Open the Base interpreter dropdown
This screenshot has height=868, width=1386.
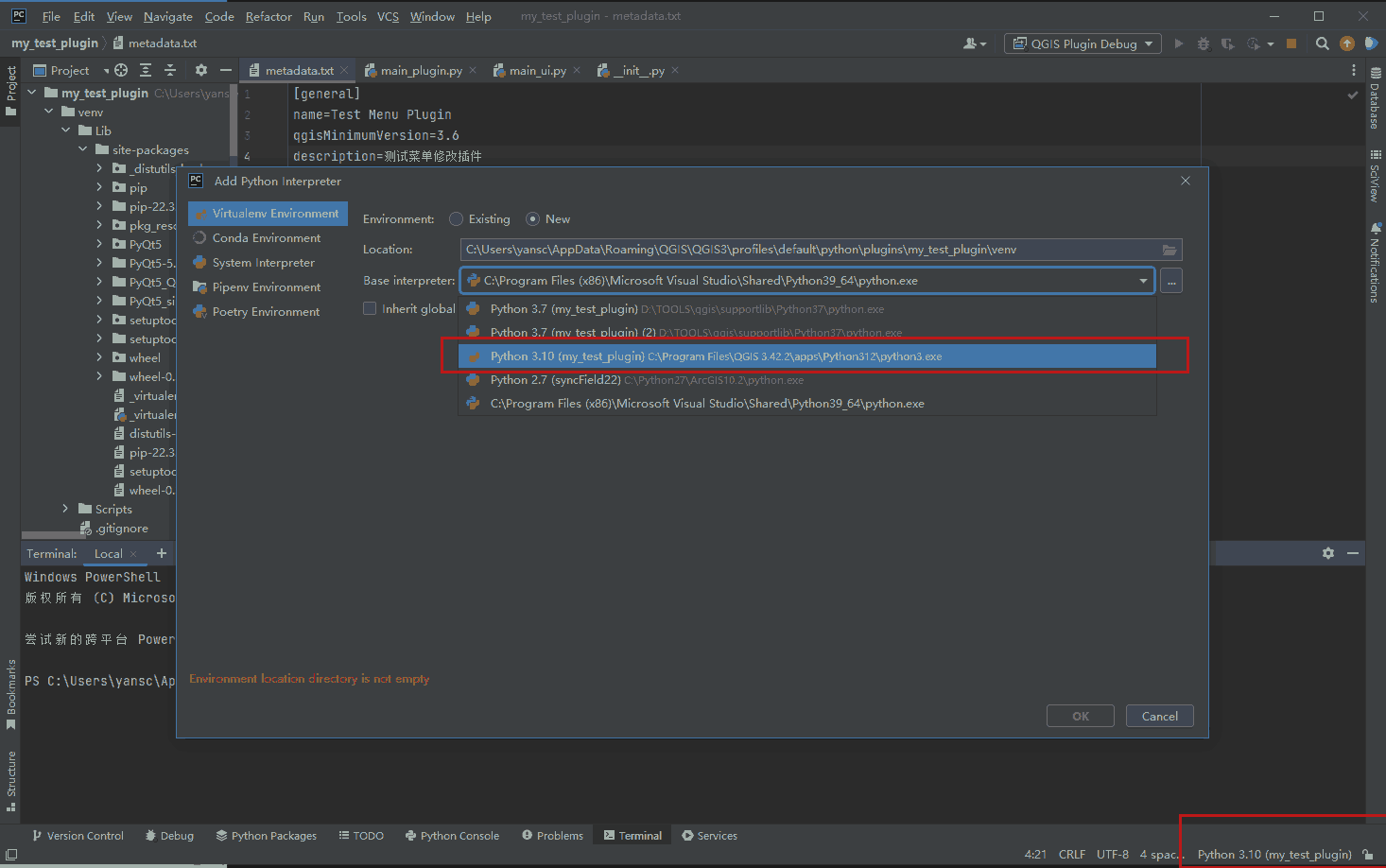point(1143,281)
